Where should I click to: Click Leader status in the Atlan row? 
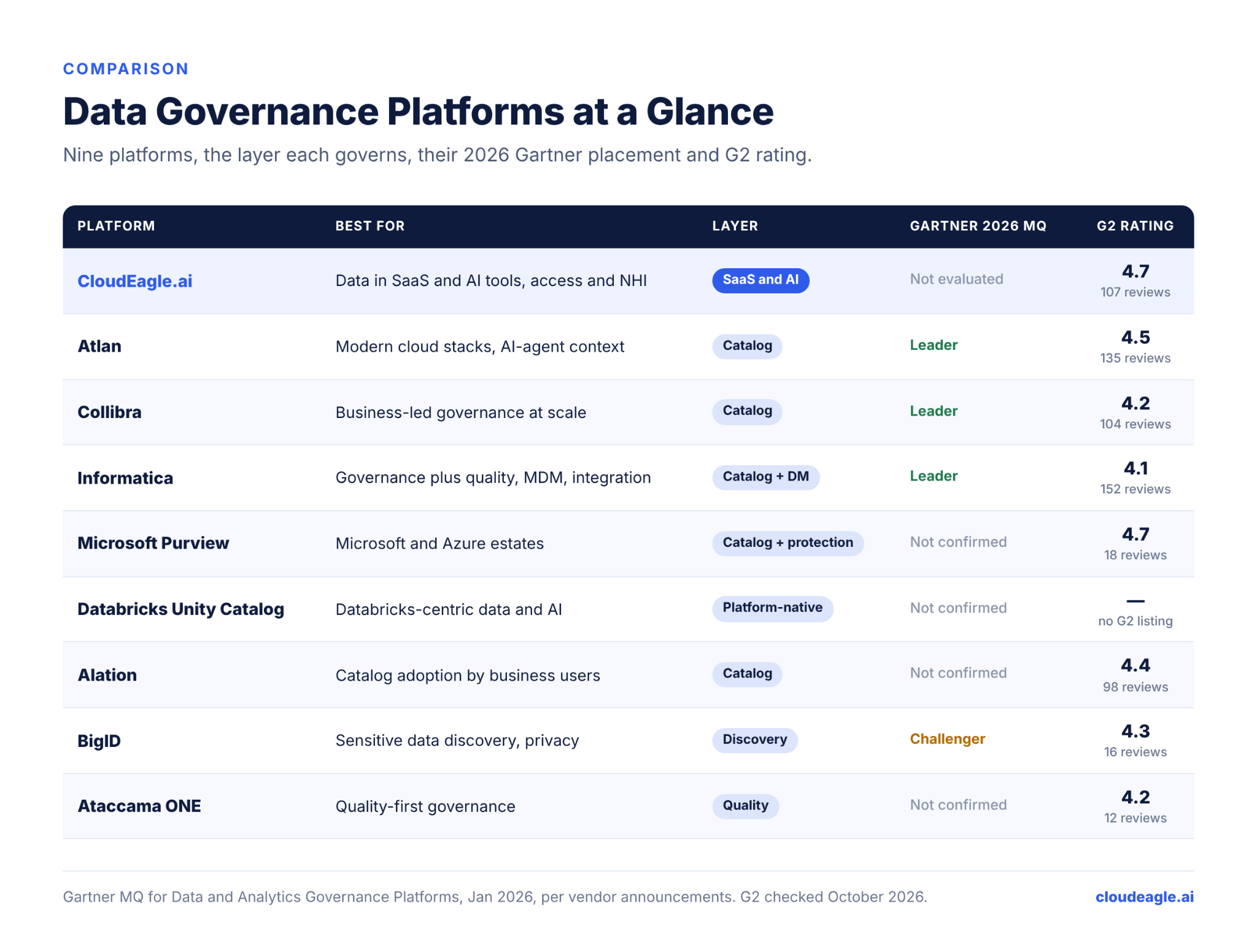click(934, 345)
